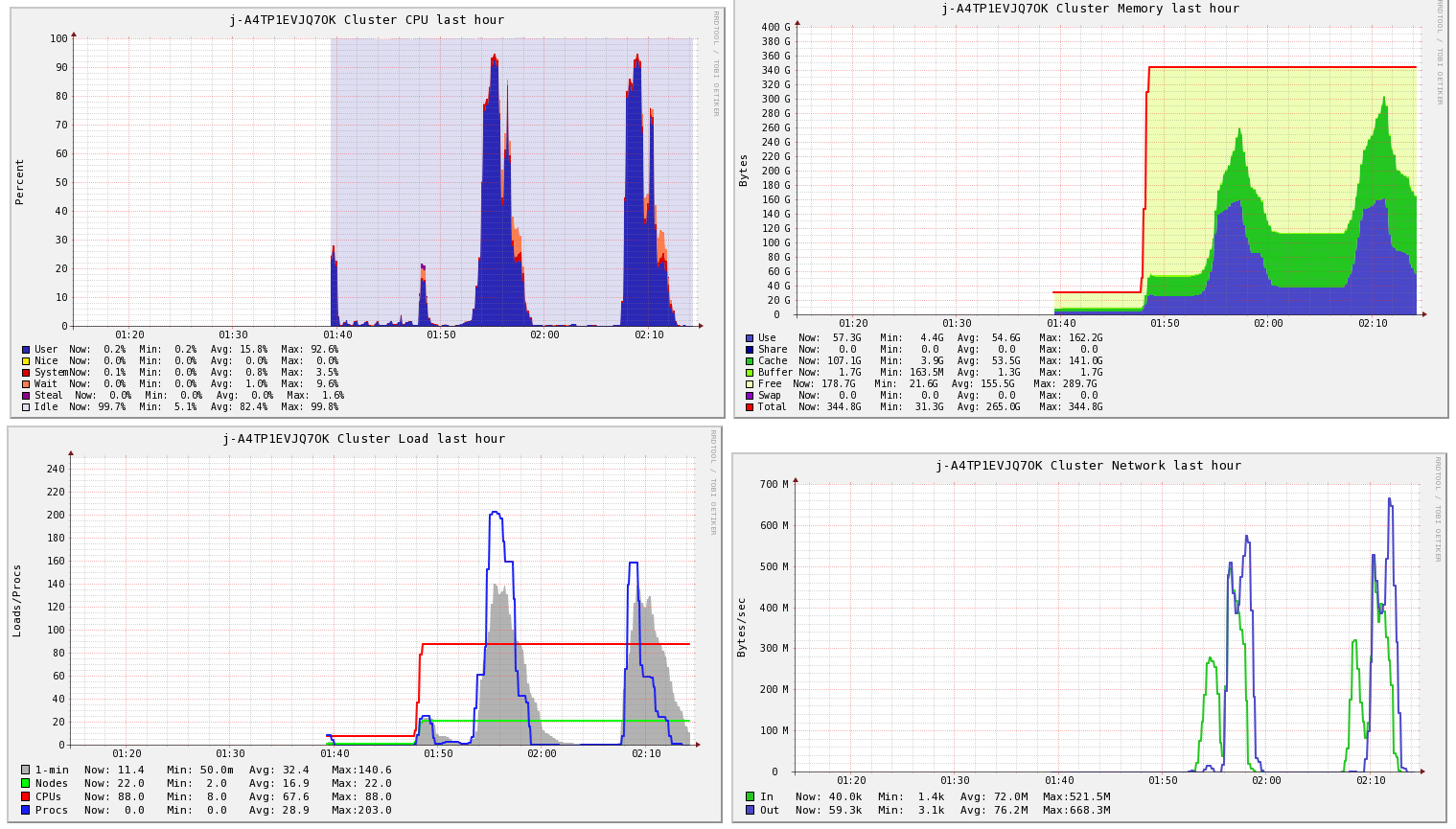Click the Cluster Load last hour graph title

point(364,439)
